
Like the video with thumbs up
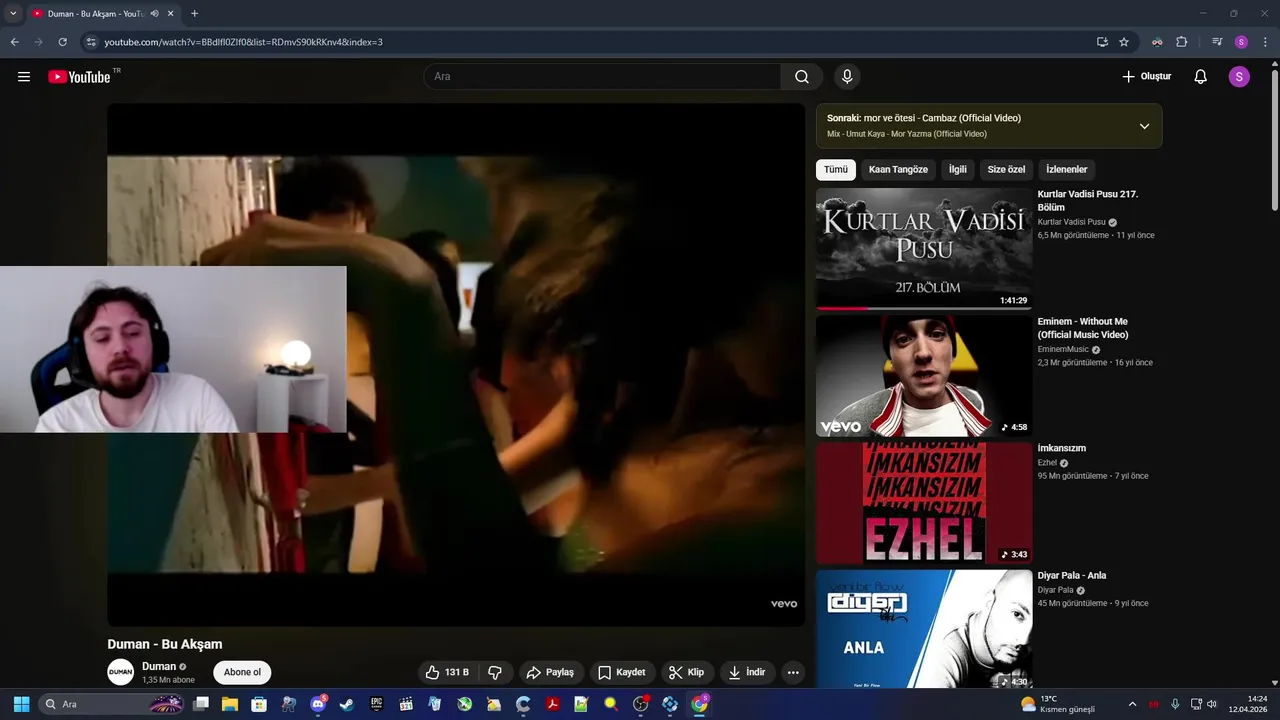click(447, 672)
